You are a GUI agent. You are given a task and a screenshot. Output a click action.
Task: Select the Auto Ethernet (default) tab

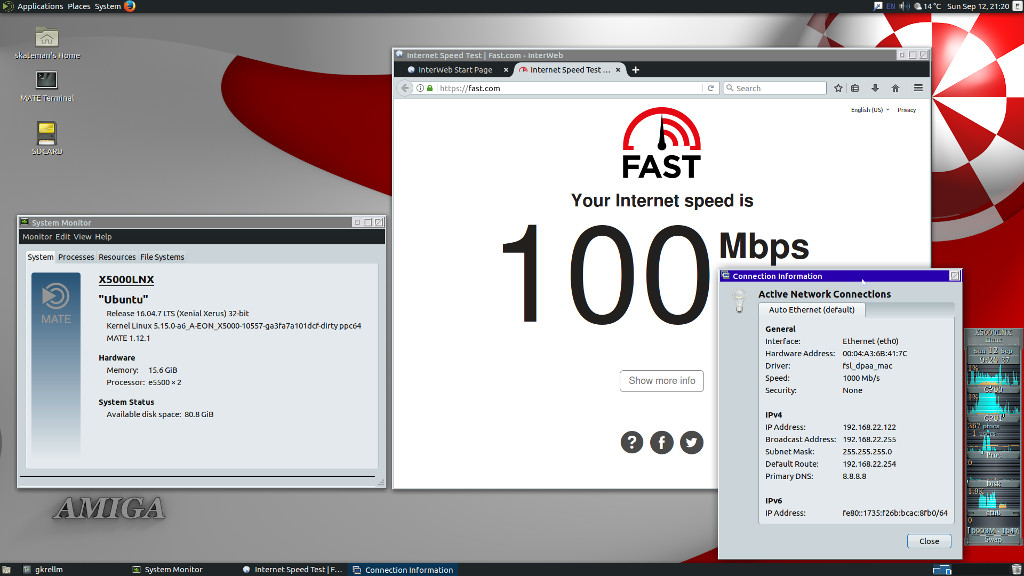(x=811, y=310)
